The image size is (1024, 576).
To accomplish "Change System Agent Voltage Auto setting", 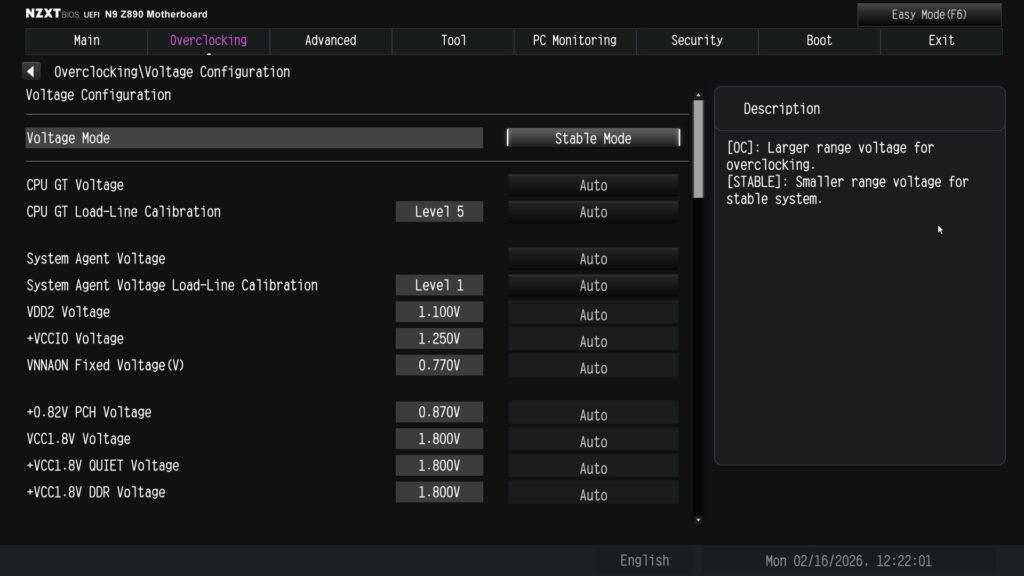I will coord(593,259).
